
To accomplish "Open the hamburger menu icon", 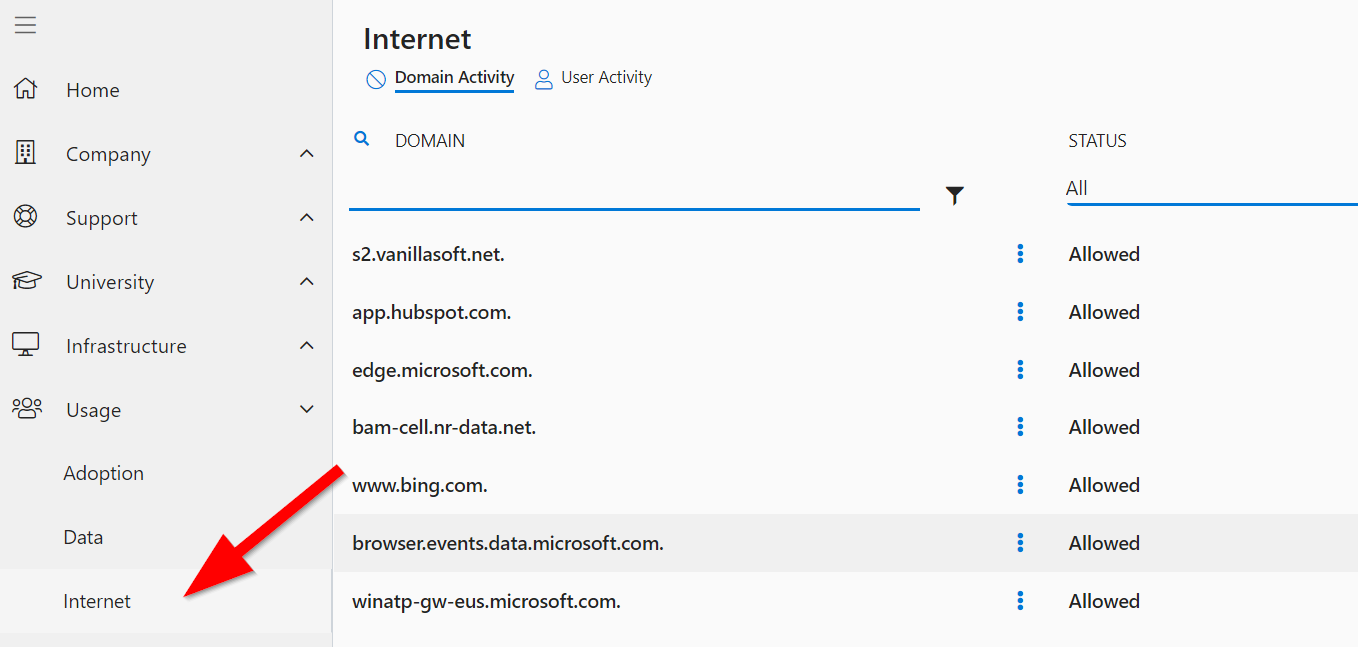I will coord(25,25).
